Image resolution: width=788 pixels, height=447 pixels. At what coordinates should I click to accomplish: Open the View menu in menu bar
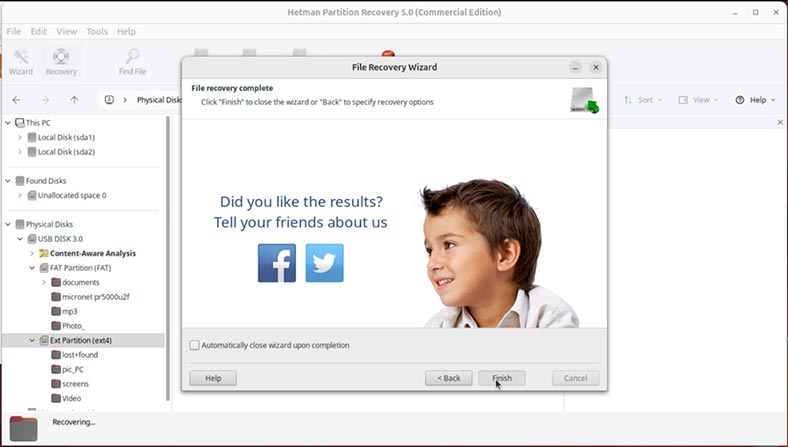[66, 31]
